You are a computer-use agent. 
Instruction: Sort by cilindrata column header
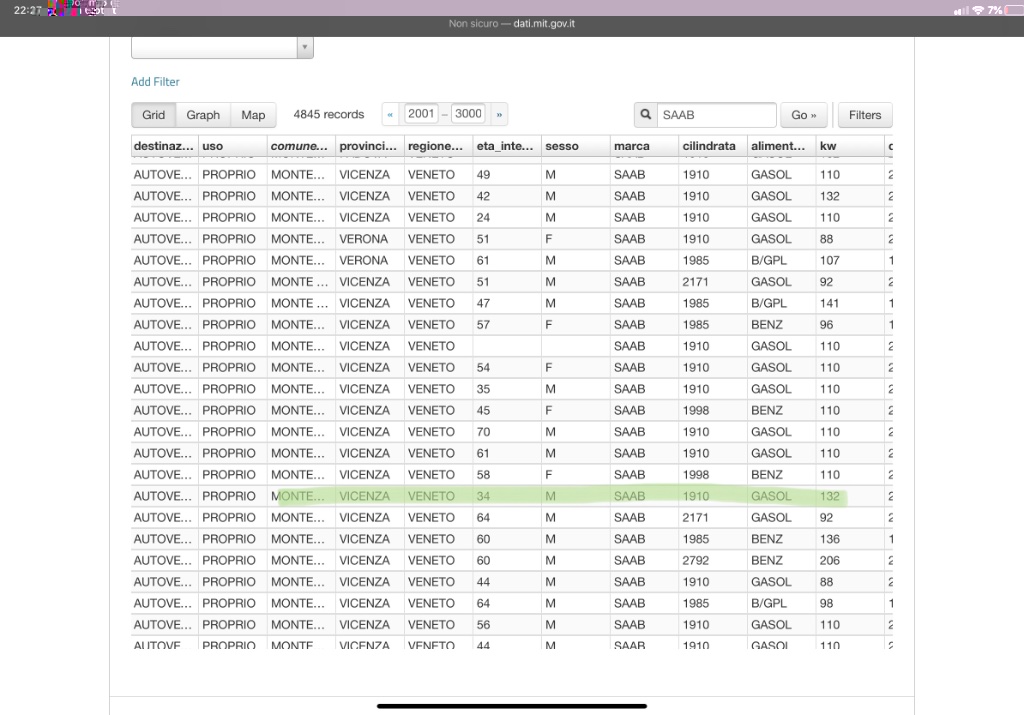[712, 146]
